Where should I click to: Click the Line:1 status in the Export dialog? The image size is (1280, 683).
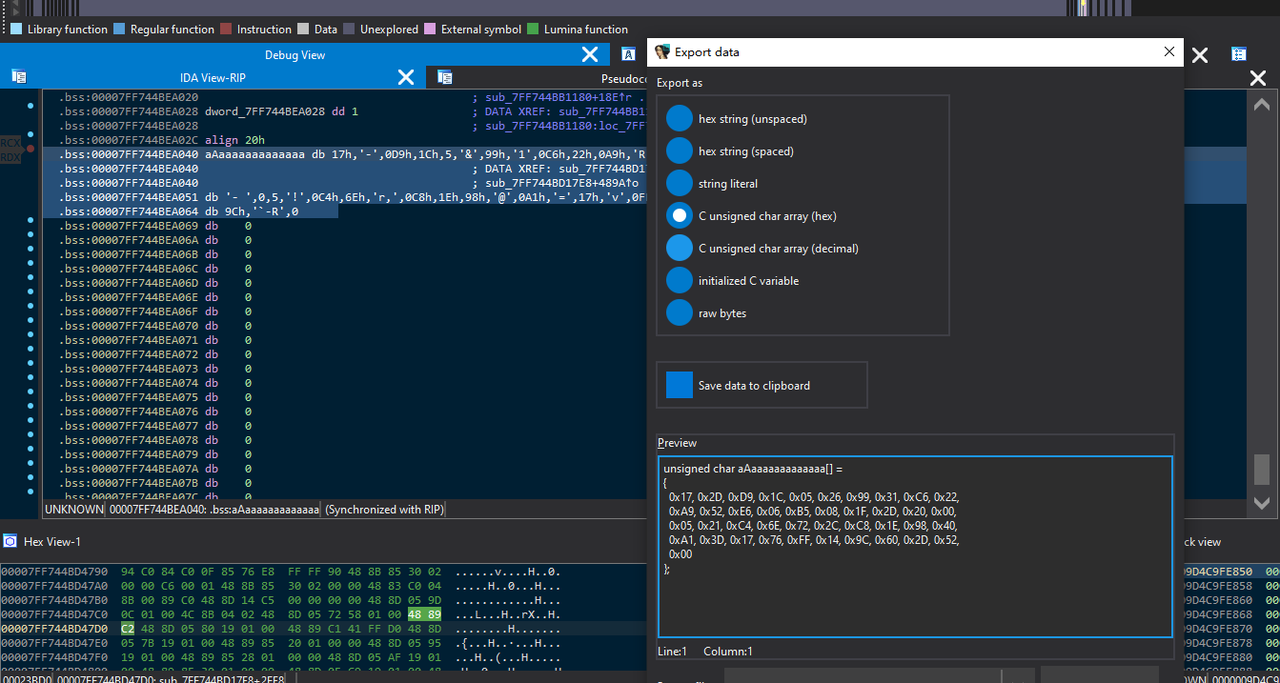tap(672, 651)
